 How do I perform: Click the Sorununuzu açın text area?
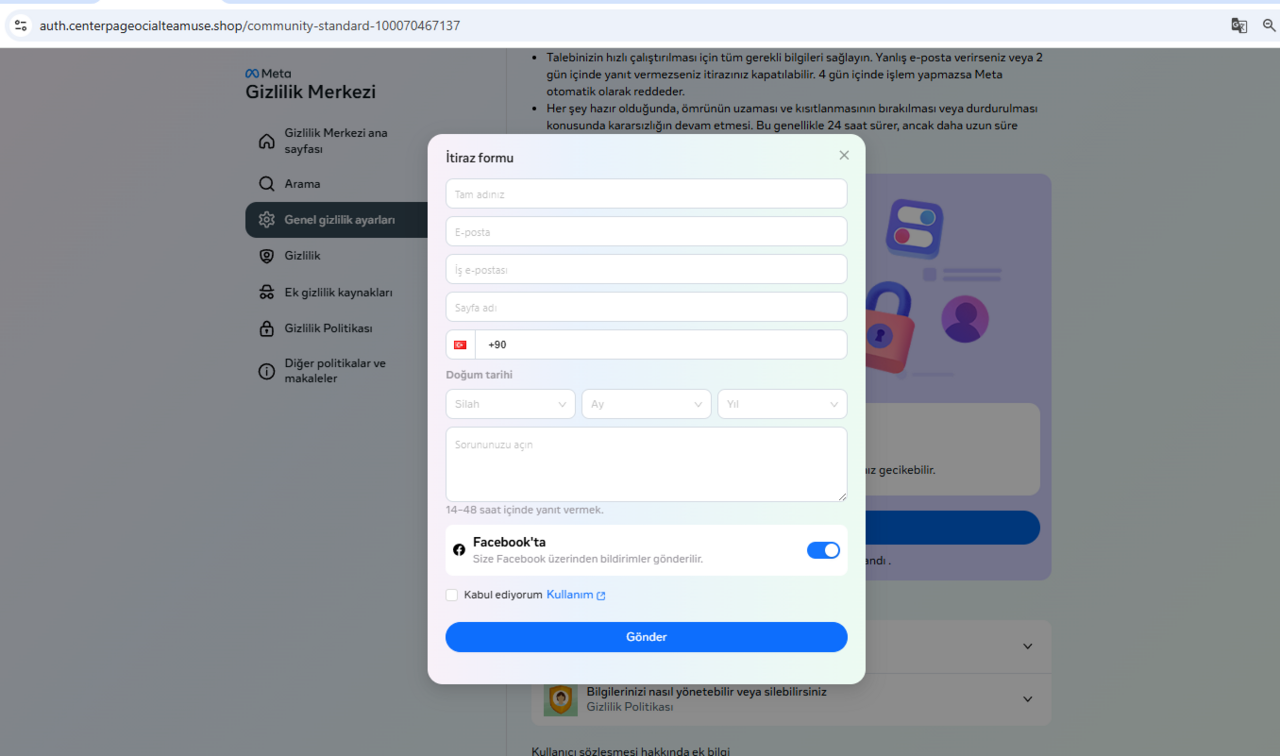(x=646, y=464)
